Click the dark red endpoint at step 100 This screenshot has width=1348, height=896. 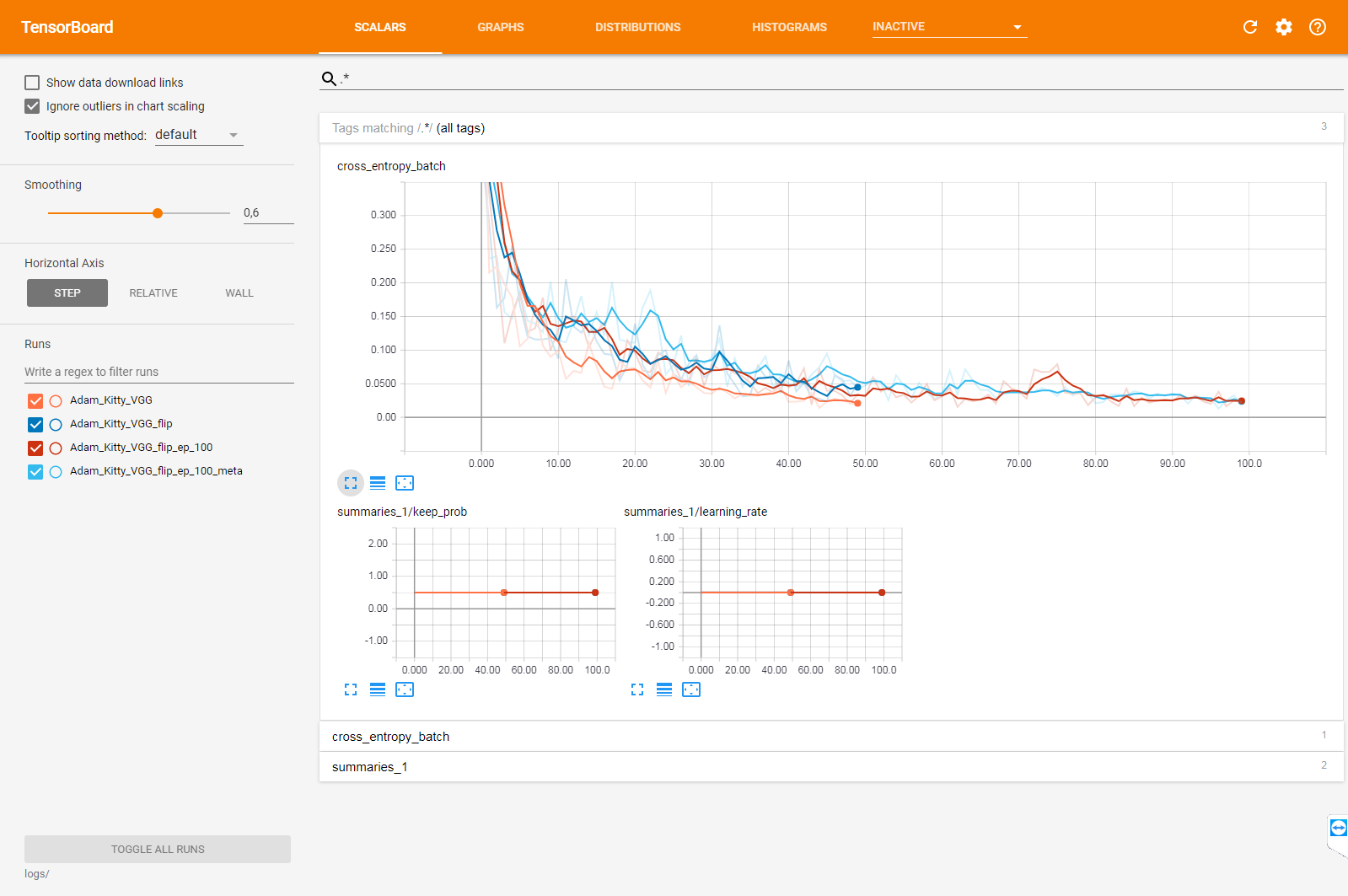point(1242,401)
